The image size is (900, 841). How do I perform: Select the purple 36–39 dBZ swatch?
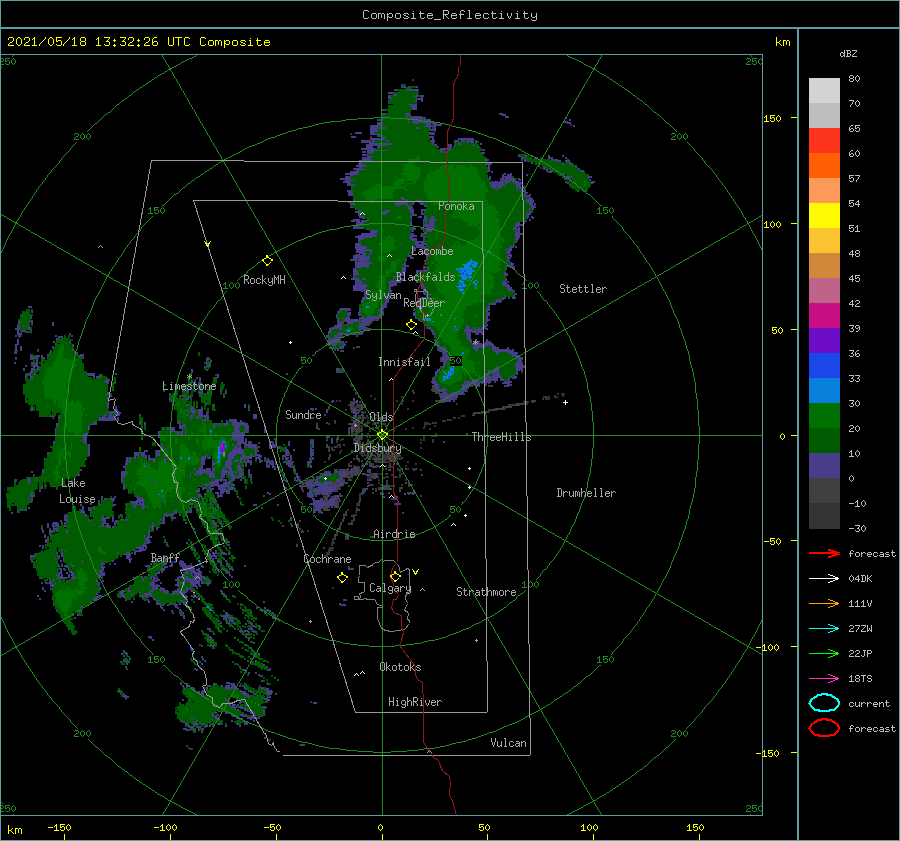(824, 341)
